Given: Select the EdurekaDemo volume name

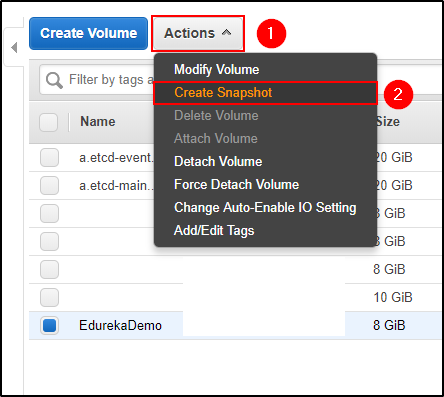Looking at the screenshot, I should point(120,325).
